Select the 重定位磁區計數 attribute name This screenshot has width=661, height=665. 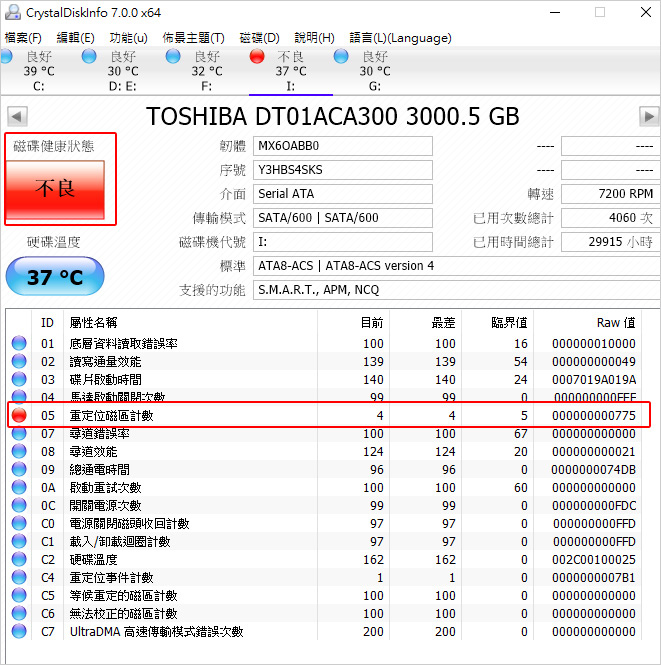click(x=112, y=416)
